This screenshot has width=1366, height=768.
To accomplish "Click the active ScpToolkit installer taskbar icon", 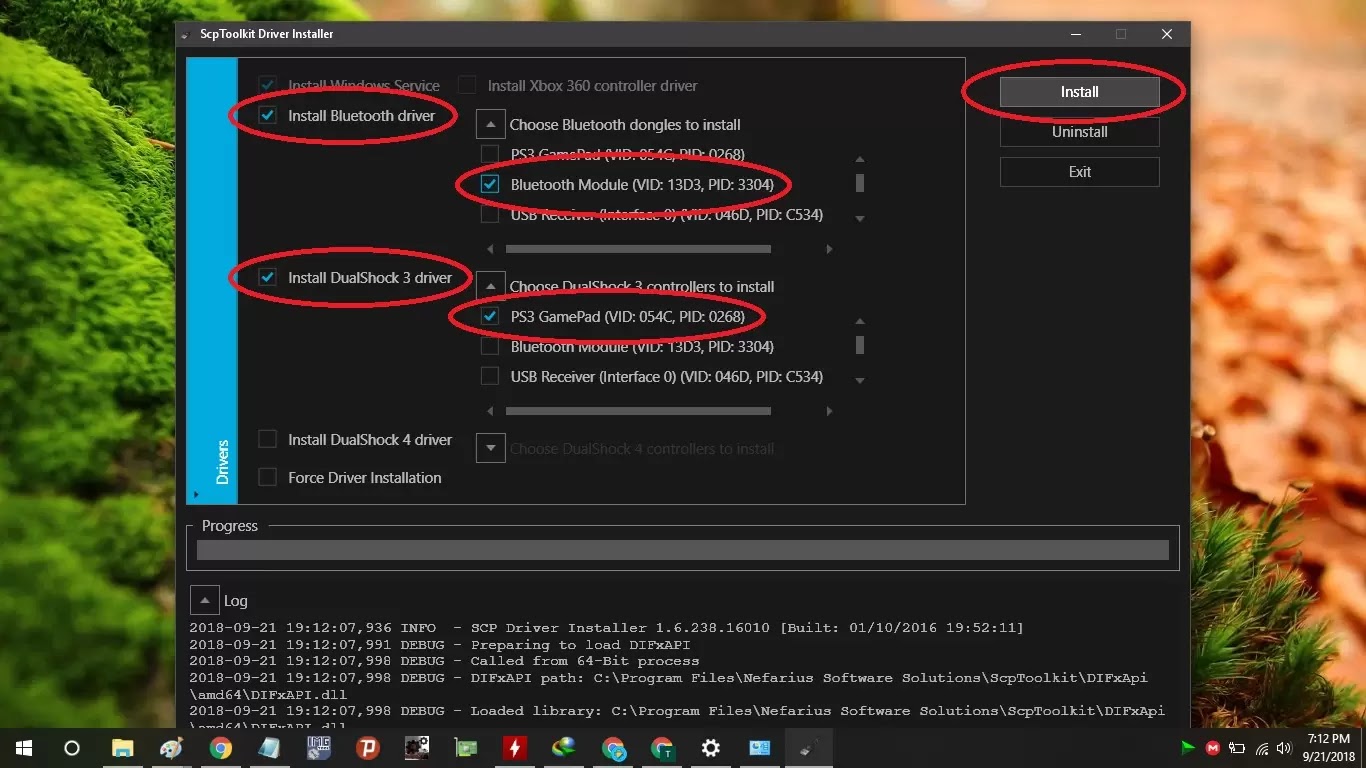I will tap(808, 748).
